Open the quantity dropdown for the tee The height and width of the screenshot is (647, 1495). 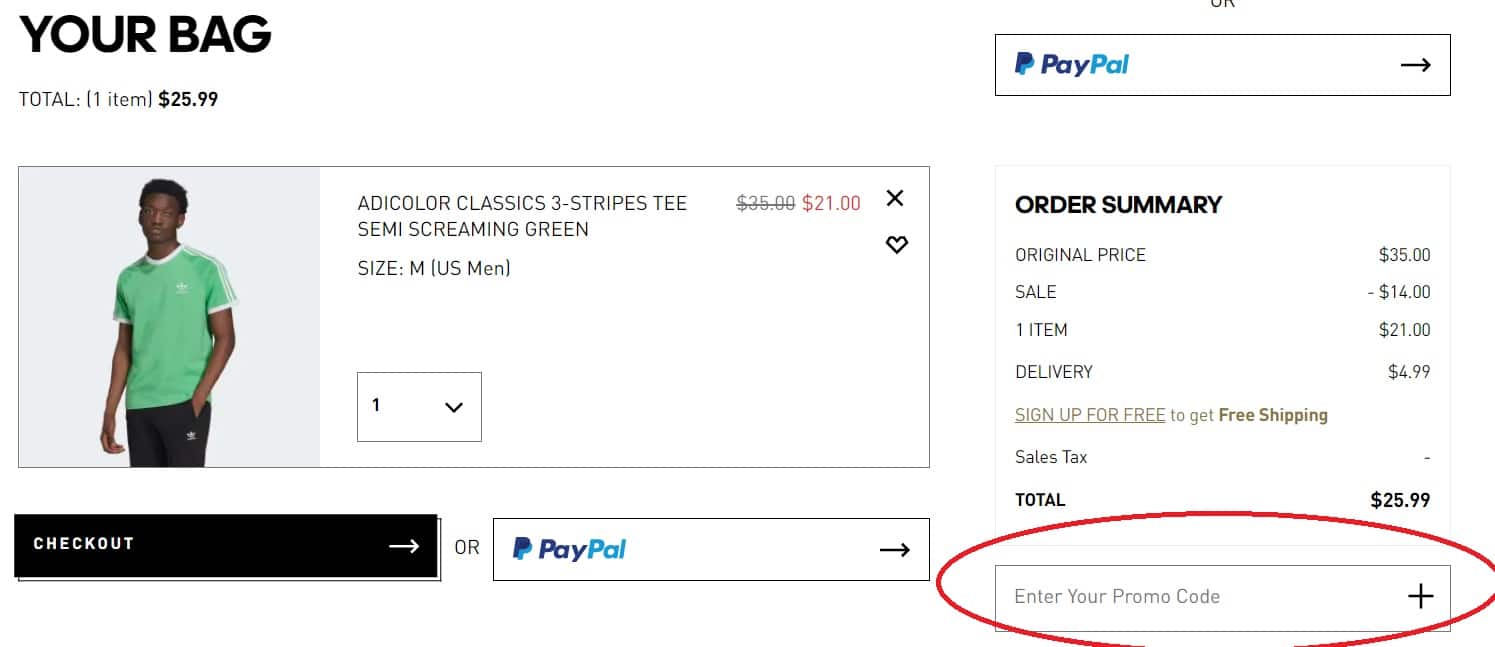pos(419,406)
